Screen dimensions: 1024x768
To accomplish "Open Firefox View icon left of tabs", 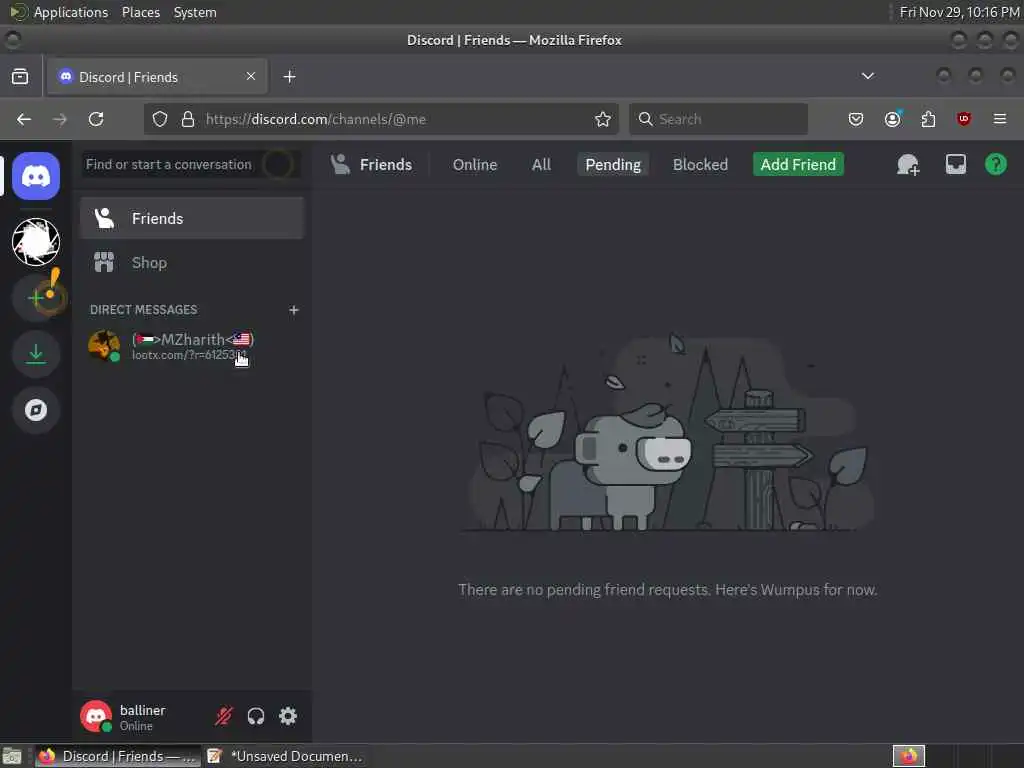I will 20,76.
